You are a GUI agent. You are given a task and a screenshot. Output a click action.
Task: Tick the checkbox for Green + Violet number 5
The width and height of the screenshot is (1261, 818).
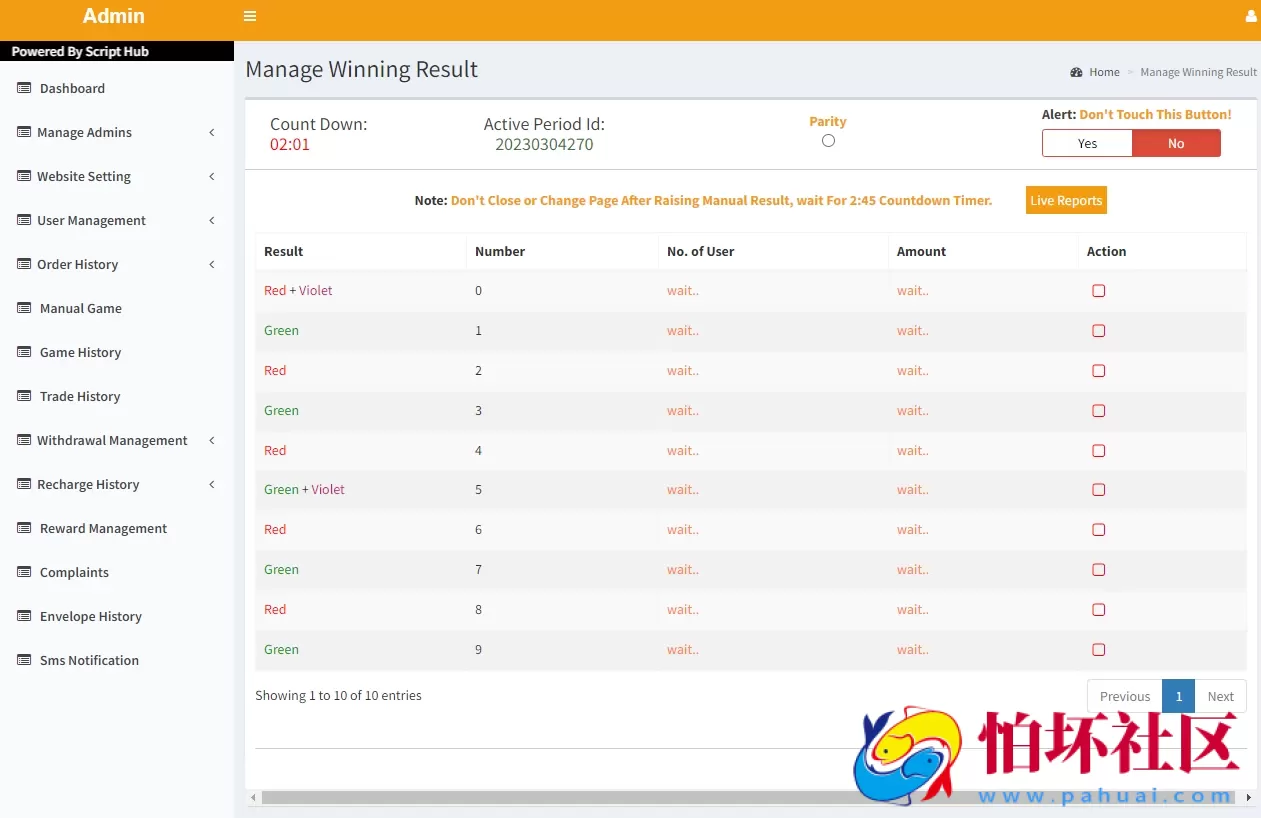click(x=1099, y=490)
